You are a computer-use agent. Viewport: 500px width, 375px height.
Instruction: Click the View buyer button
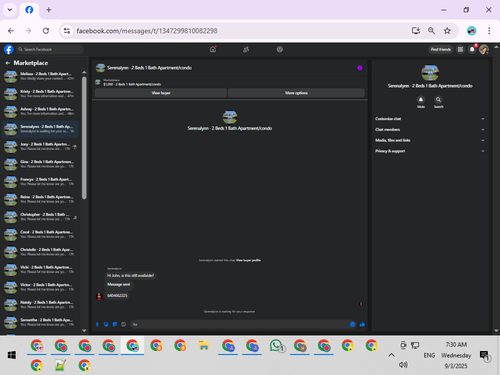(x=161, y=93)
